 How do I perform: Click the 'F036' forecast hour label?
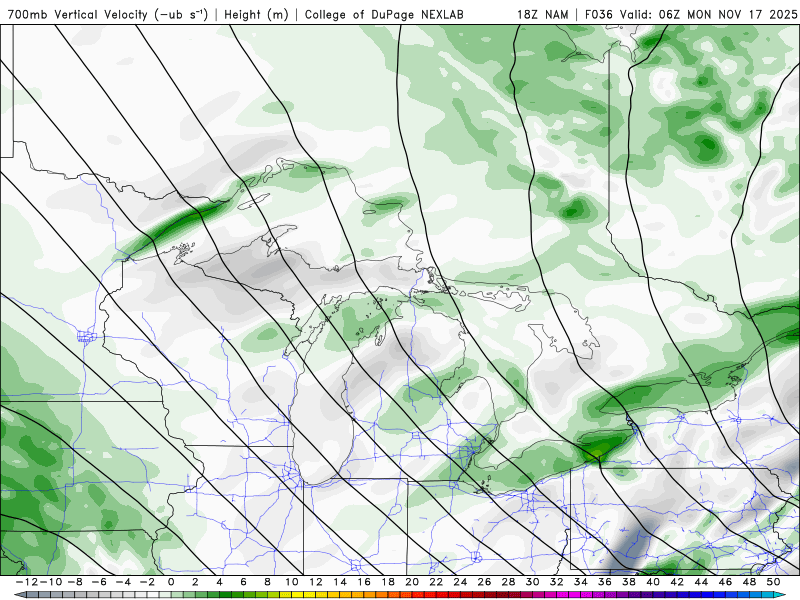click(598, 14)
